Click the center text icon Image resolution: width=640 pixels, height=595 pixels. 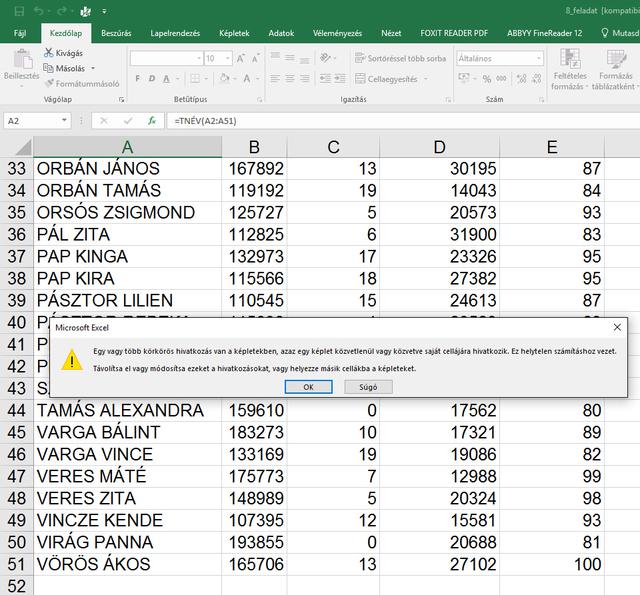click(290, 78)
